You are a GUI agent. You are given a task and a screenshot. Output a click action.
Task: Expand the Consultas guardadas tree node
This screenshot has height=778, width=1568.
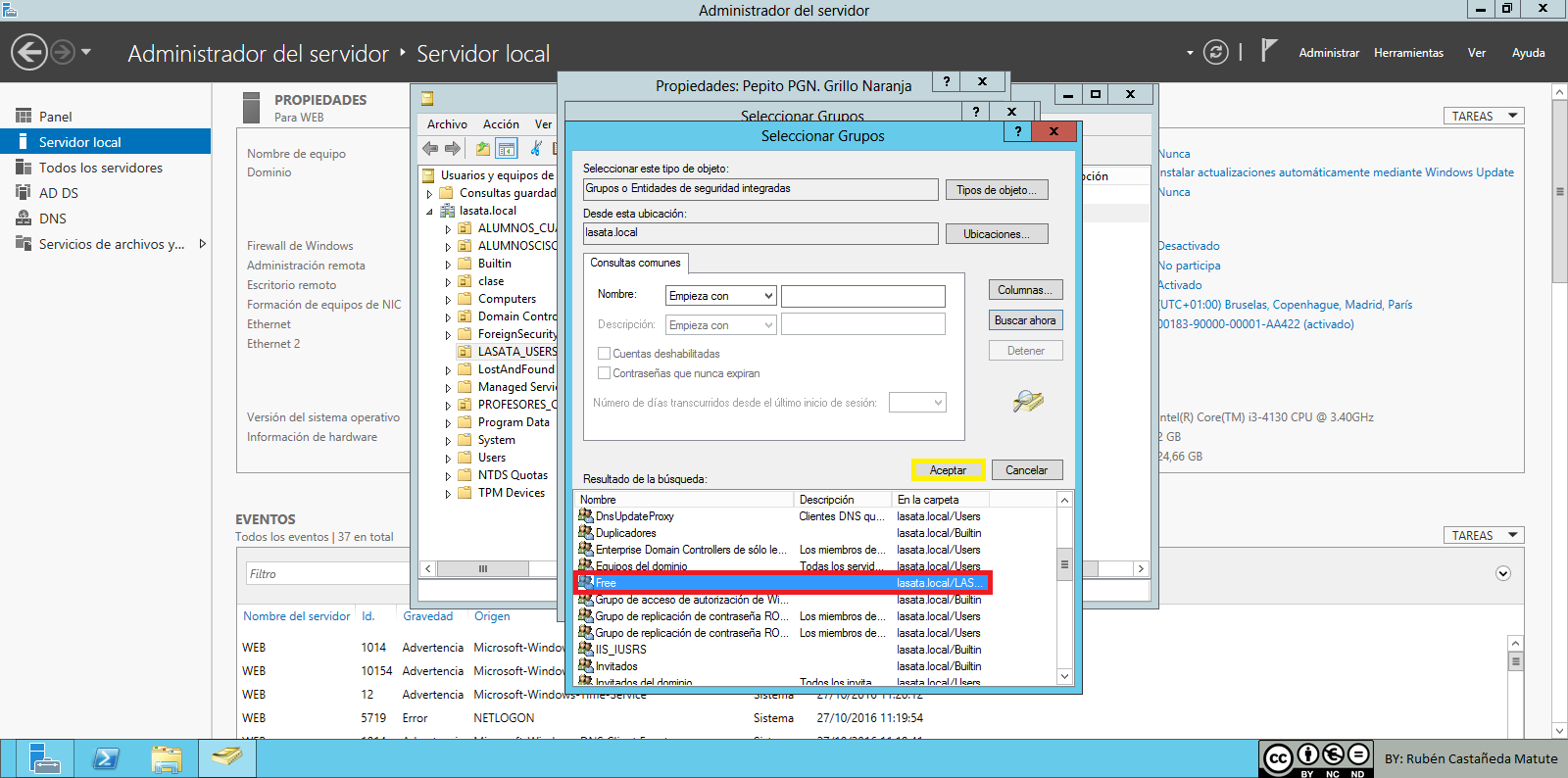(429, 193)
